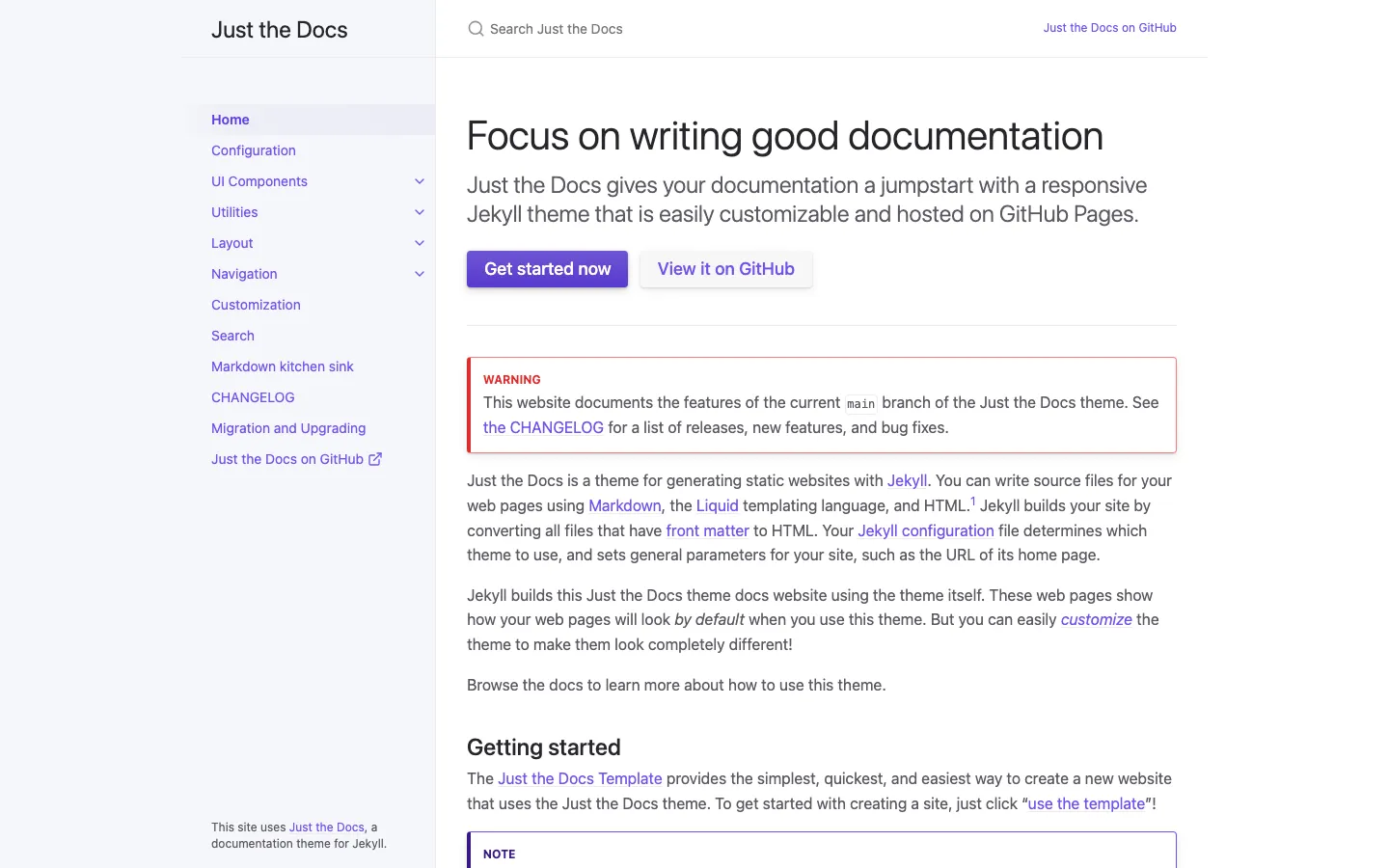
Task: Expand the Navigation section chevron
Action: tap(420, 274)
